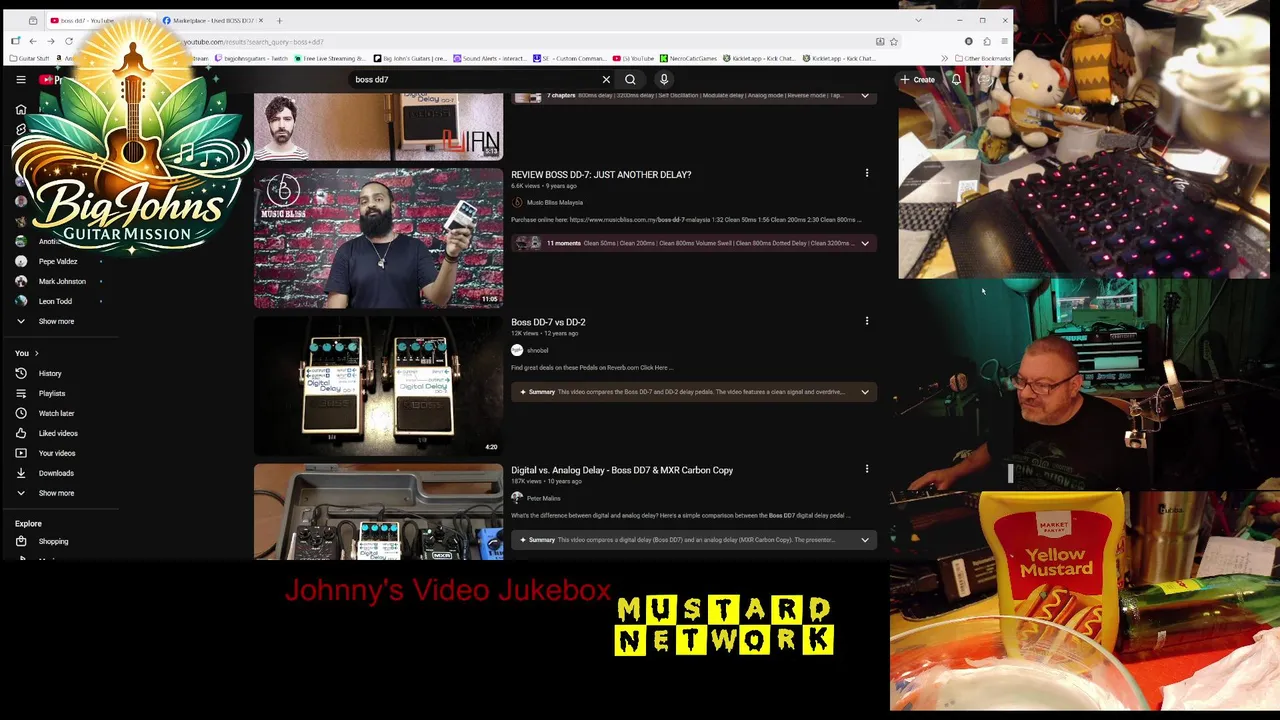The height and width of the screenshot is (720, 1280).
Task: Open more options for Digital vs. Analog Delay
Action: tap(867, 469)
